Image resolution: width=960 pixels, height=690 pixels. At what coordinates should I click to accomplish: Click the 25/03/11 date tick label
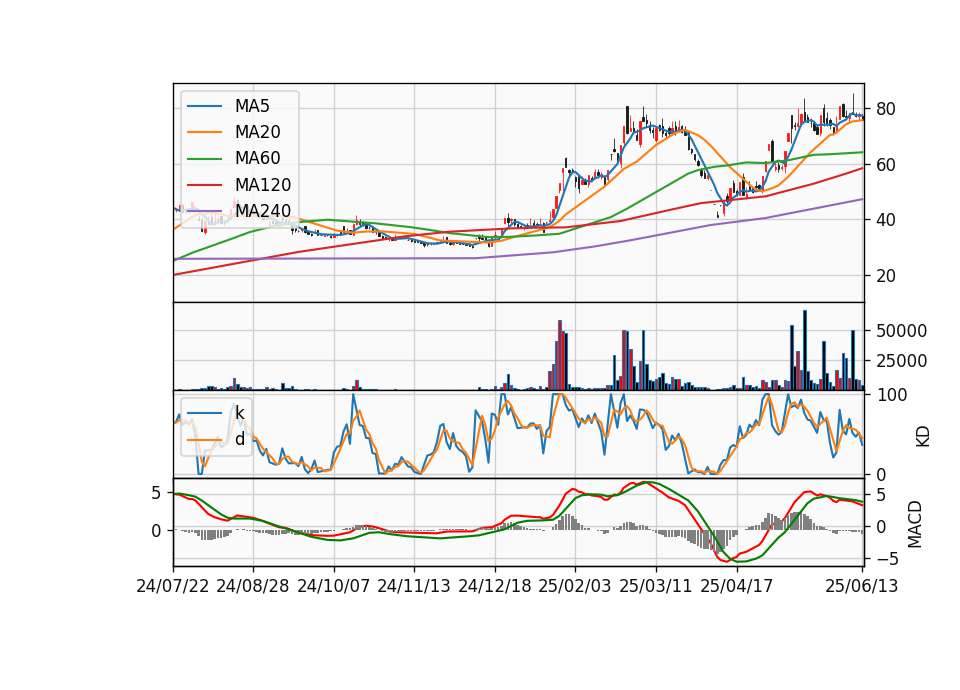coord(656,586)
